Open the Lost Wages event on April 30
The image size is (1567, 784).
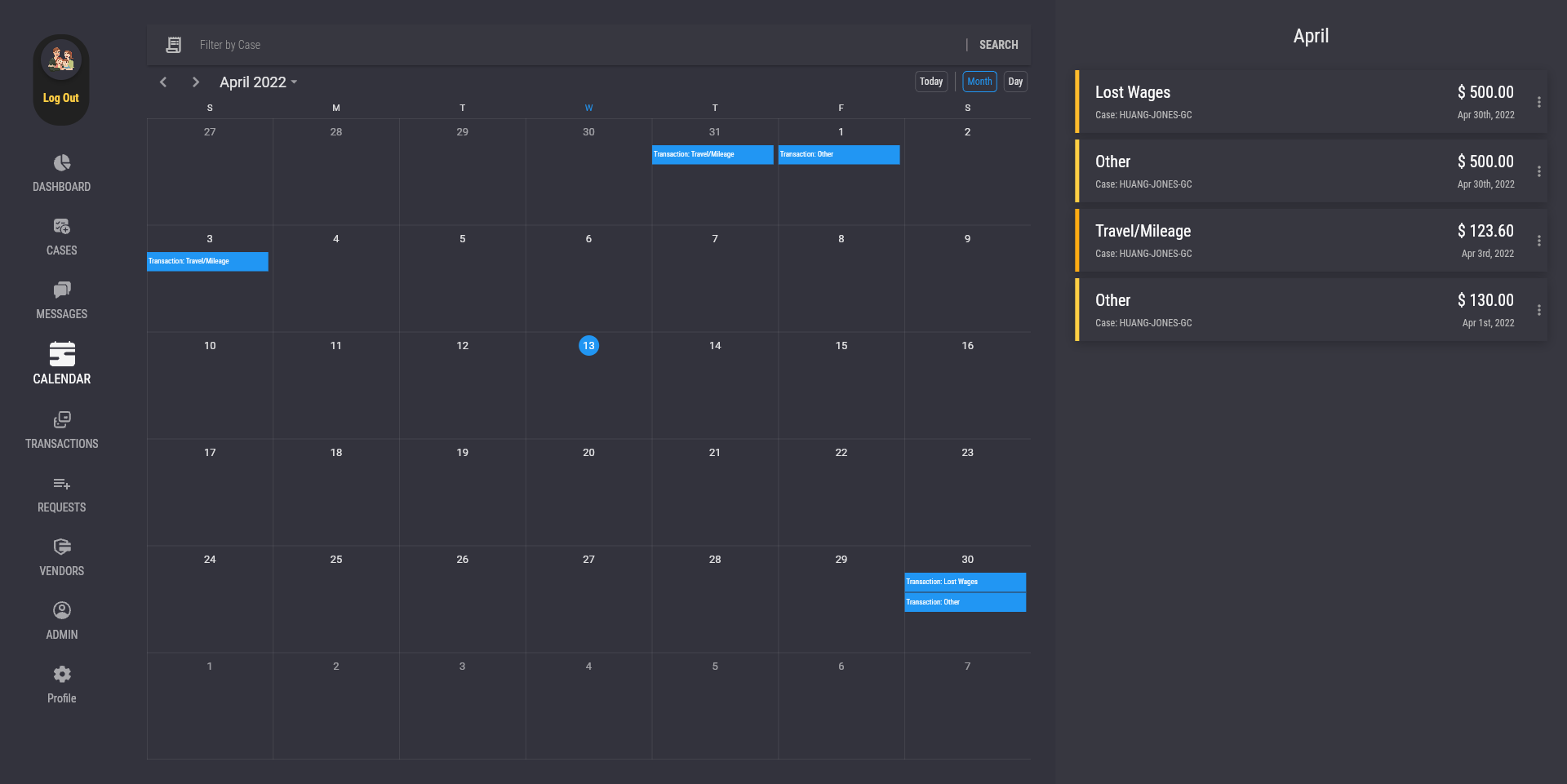click(965, 582)
